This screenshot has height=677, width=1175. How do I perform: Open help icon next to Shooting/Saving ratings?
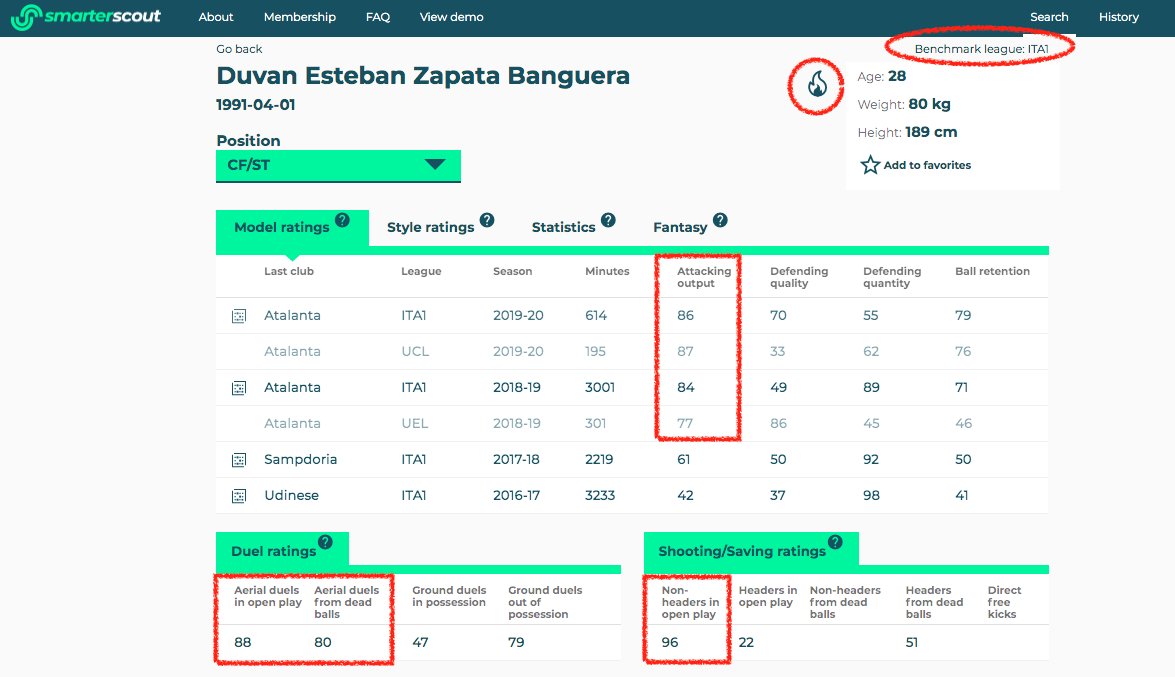tap(835, 542)
